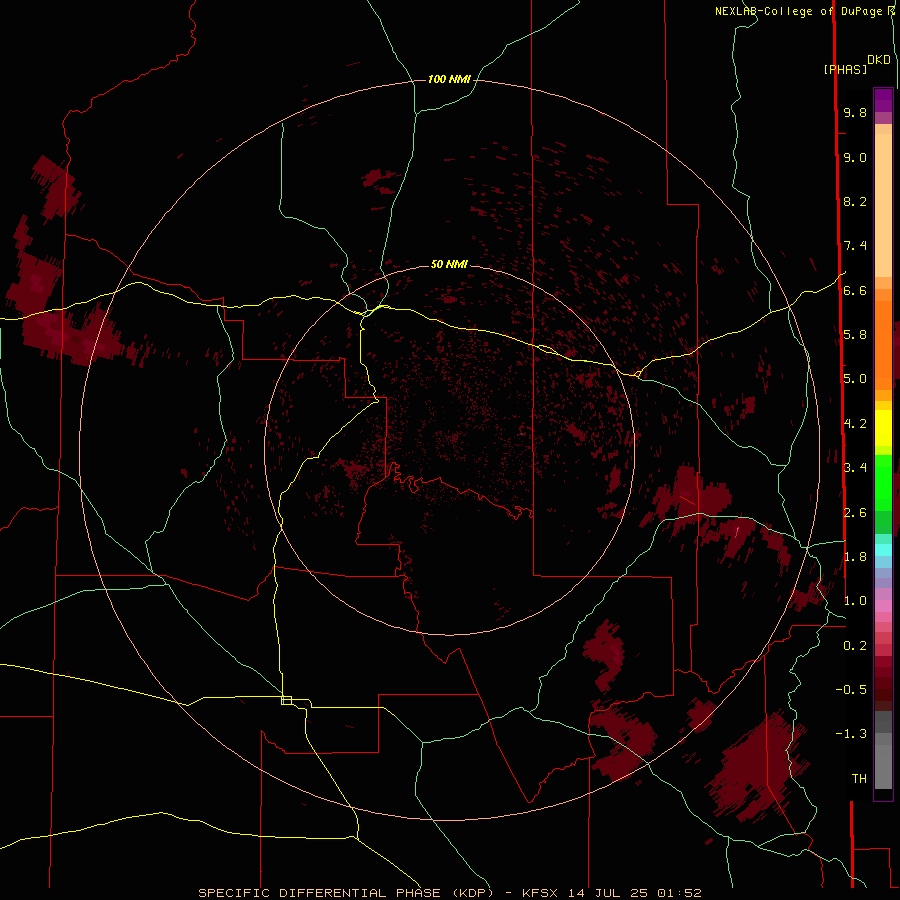Screen dimensions: 900x900
Task: Click the 8.2 value on the colorbar scale
Action: pyautogui.click(x=855, y=201)
